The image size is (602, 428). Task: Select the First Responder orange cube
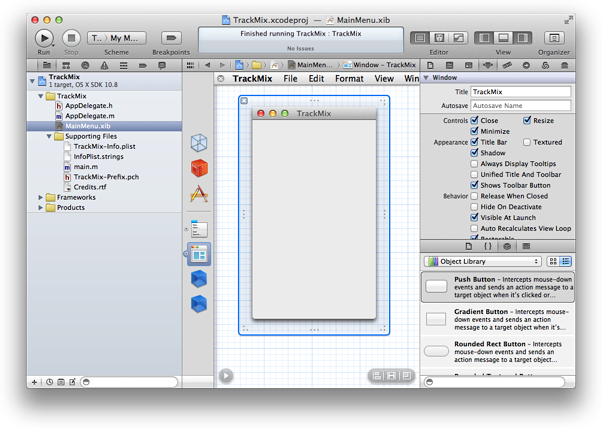coord(199,168)
